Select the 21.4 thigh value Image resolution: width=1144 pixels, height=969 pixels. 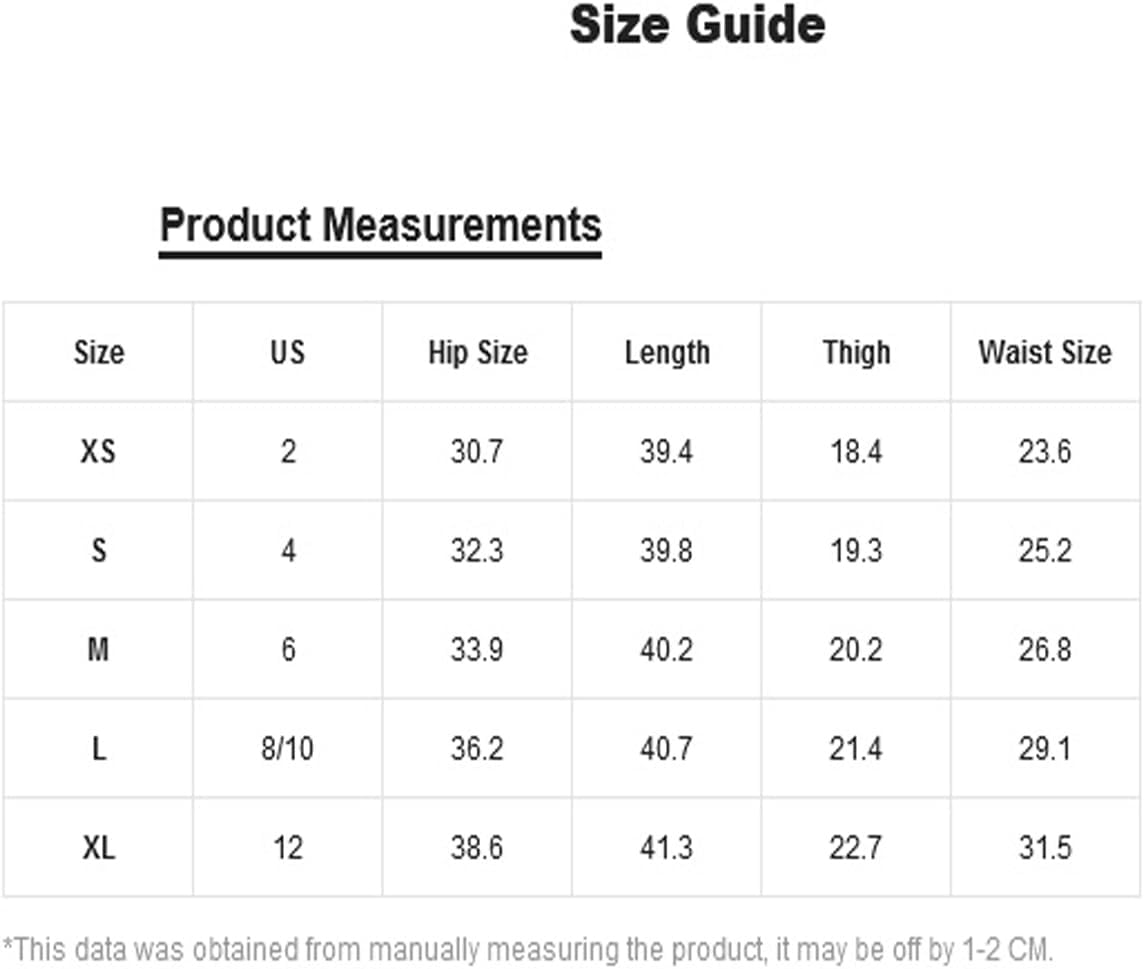point(855,749)
